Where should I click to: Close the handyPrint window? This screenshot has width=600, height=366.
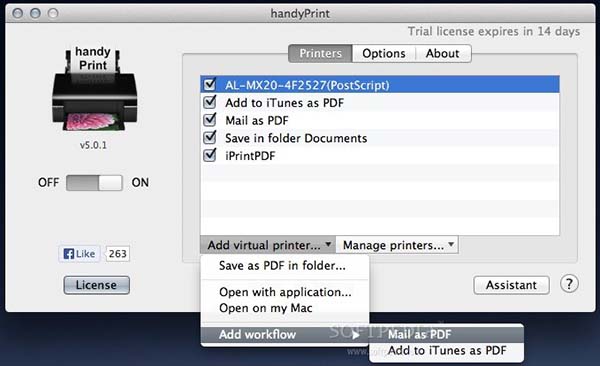point(17,13)
